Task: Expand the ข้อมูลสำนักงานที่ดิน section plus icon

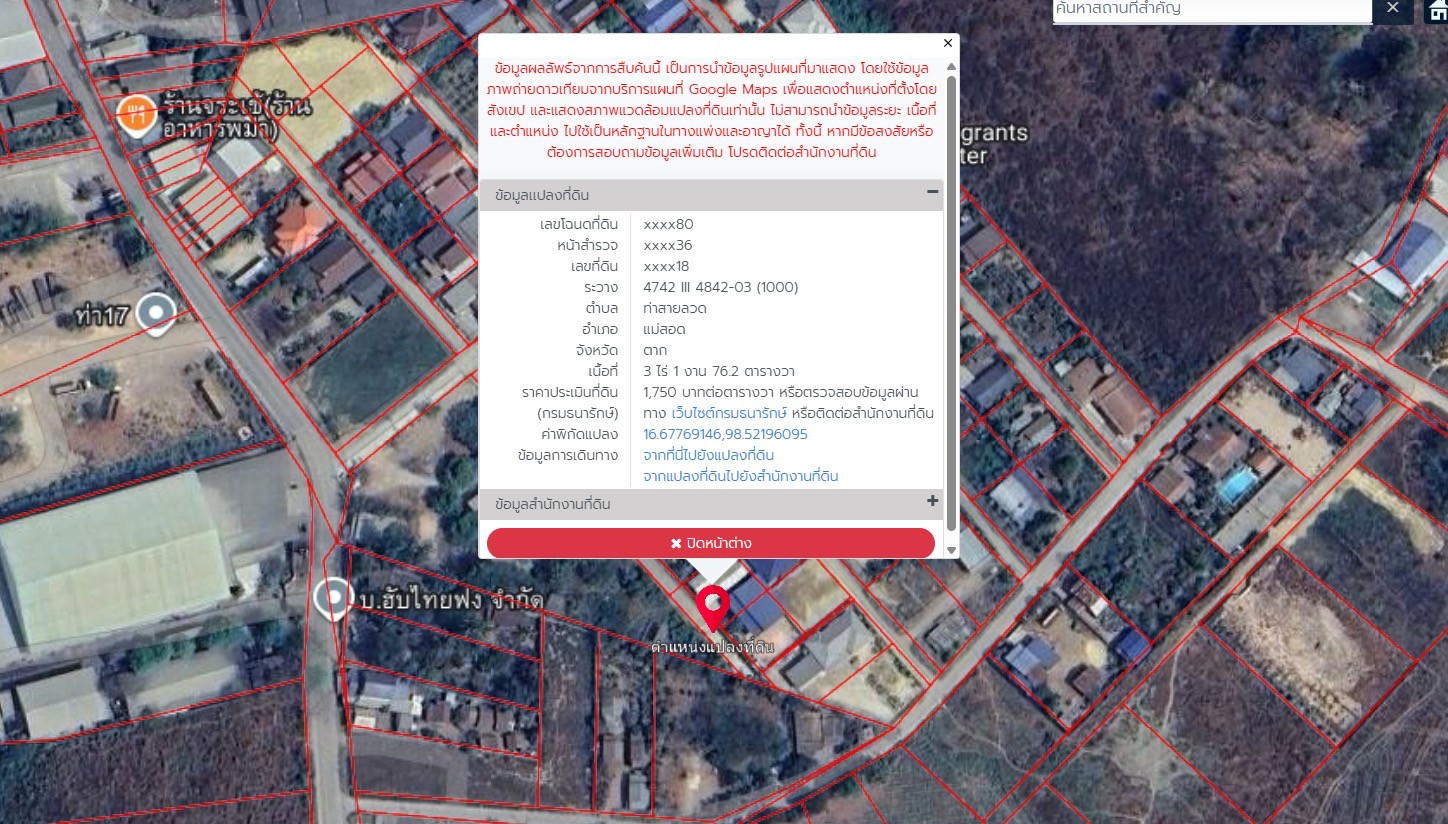Action: 932,502
